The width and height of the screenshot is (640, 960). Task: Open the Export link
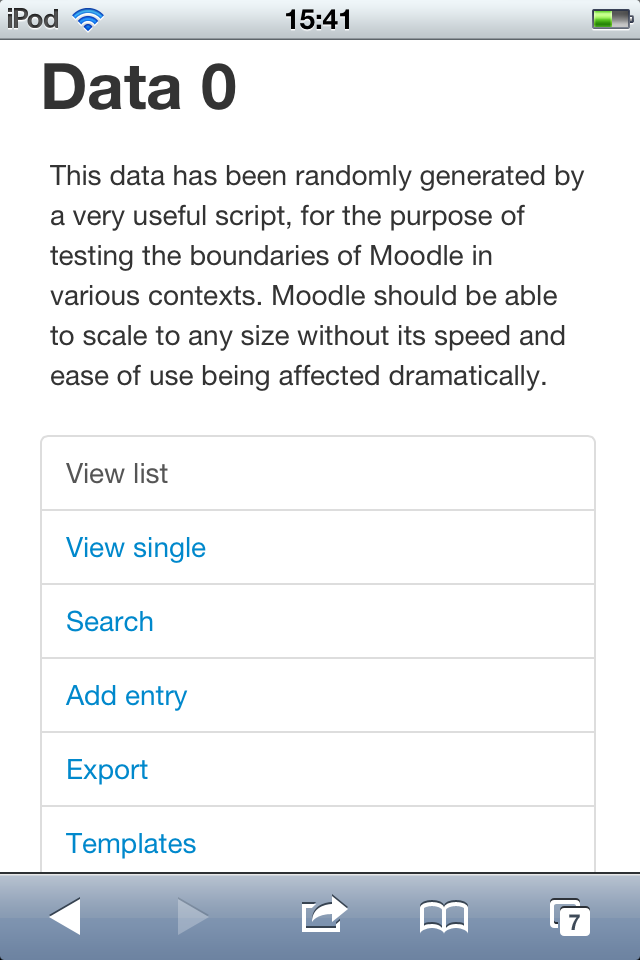[107, 770]
